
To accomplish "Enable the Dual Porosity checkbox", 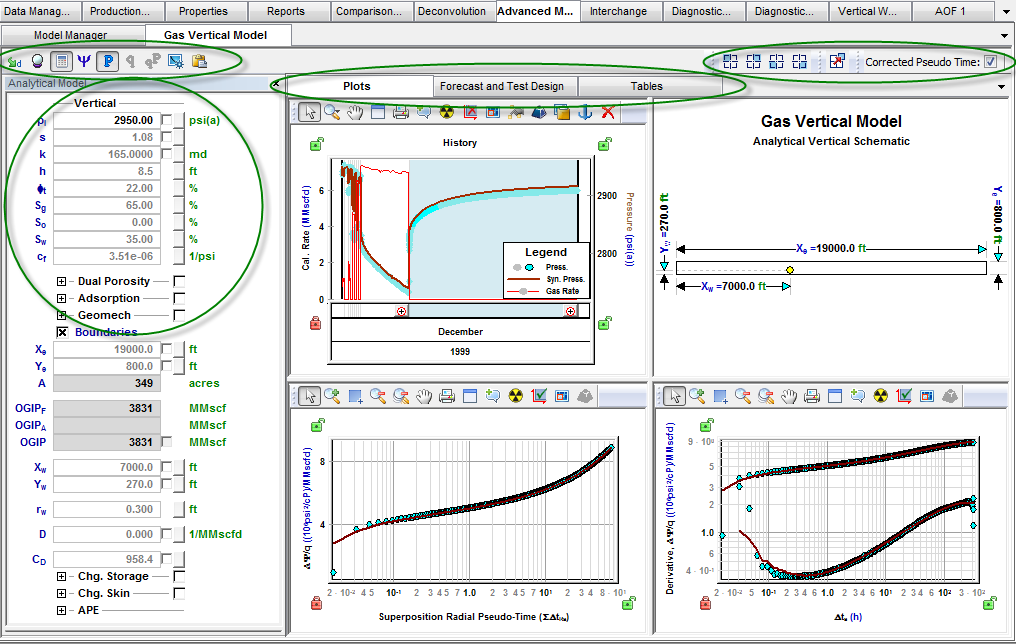I will [x=179, y=281].
